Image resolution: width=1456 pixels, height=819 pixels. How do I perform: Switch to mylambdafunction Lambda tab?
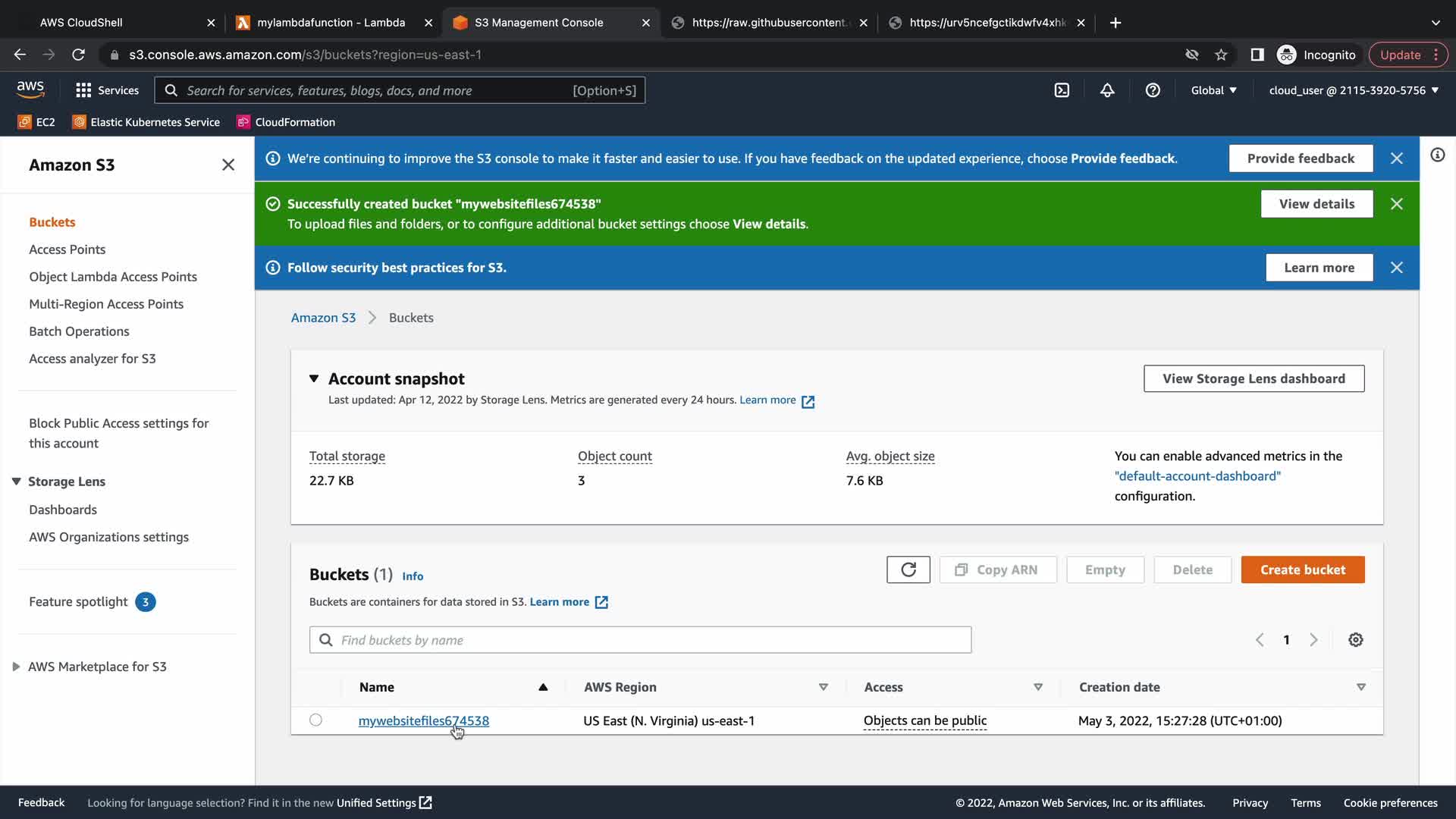click(331, 23)
